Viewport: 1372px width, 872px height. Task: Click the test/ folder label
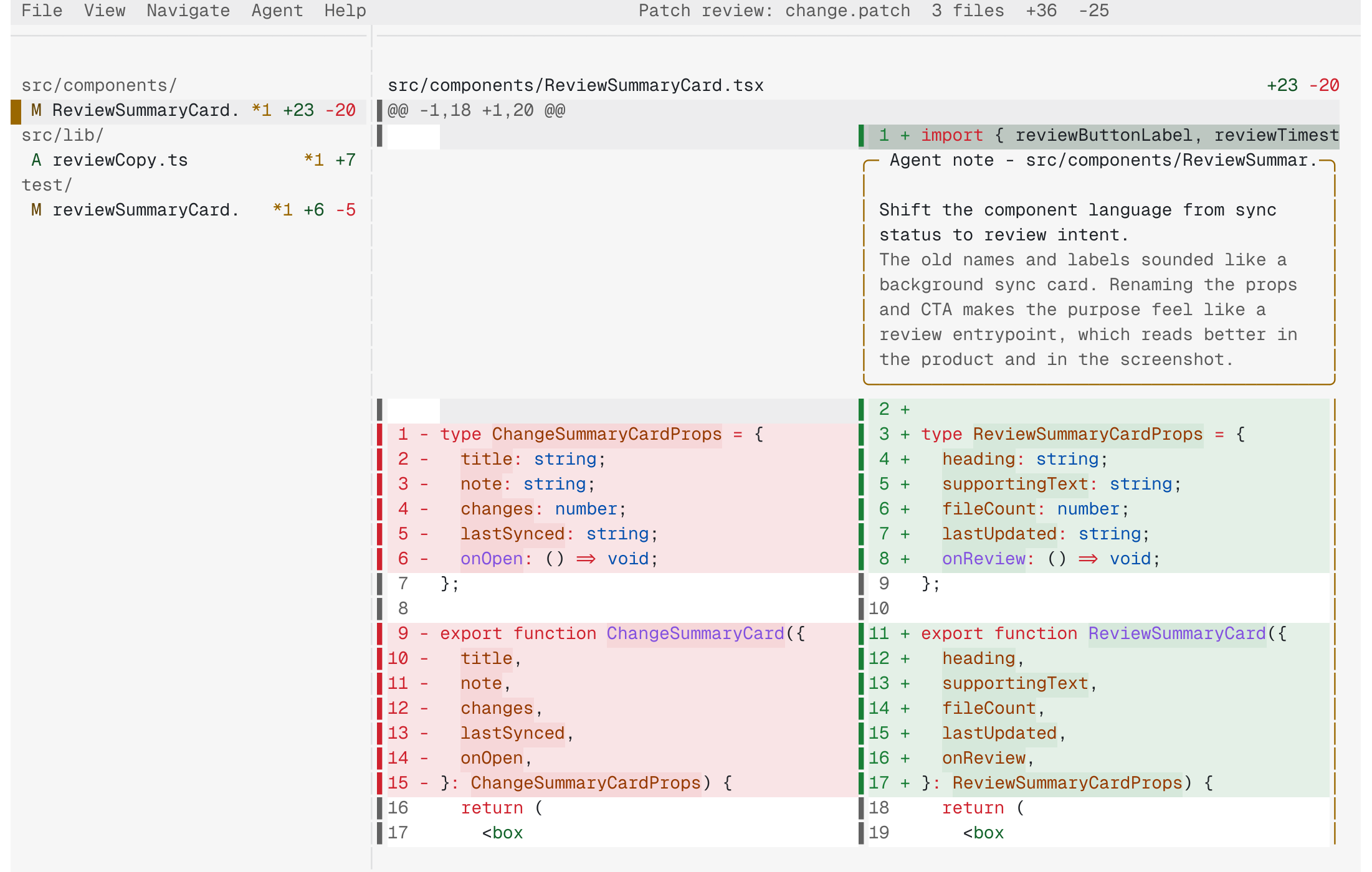point(47,185)
